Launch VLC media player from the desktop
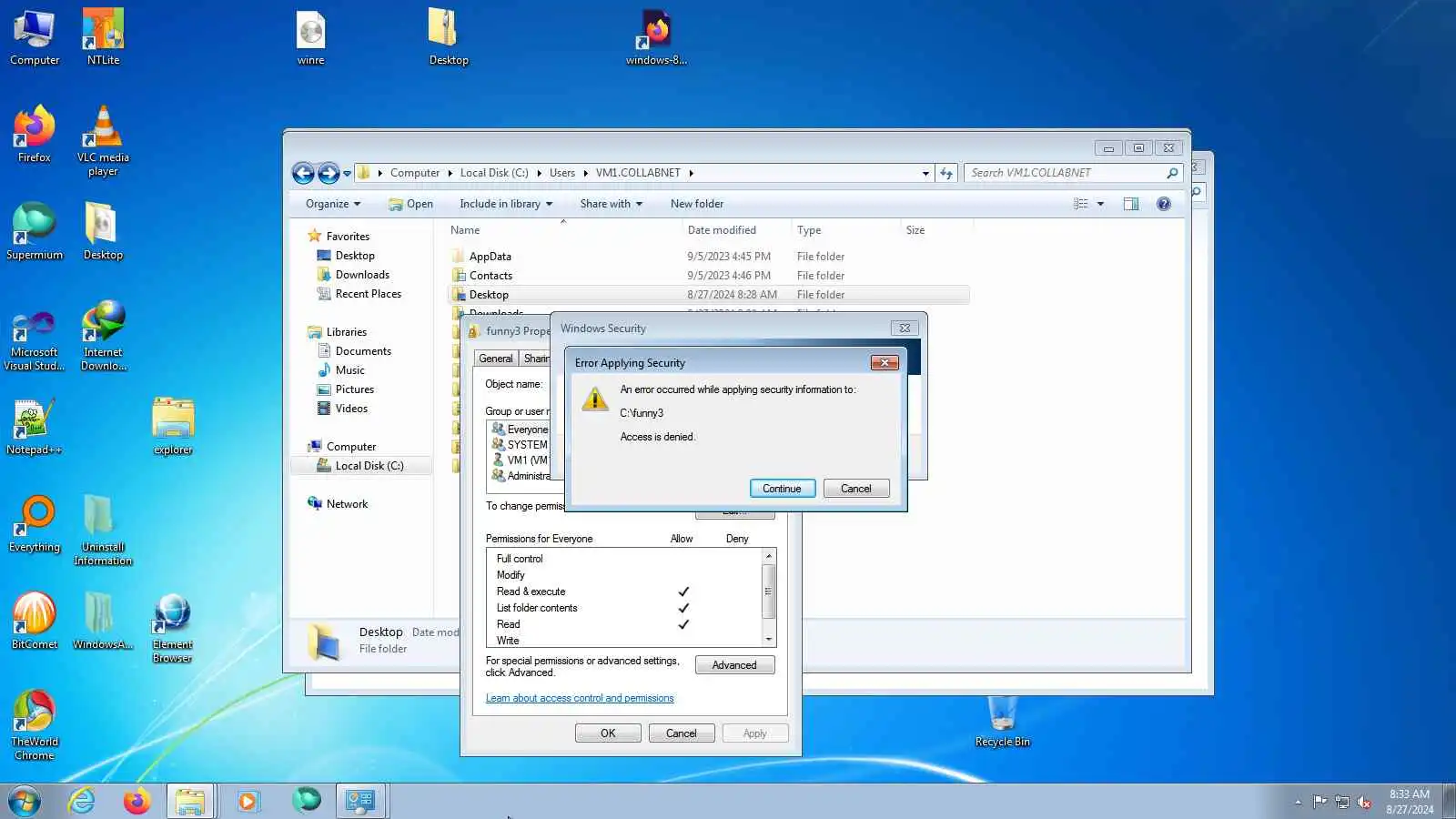The image size is (1456, 819). coord(103,140)
